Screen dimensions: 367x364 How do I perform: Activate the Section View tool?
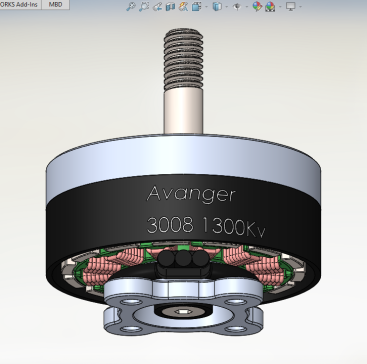tap(170, 6)
